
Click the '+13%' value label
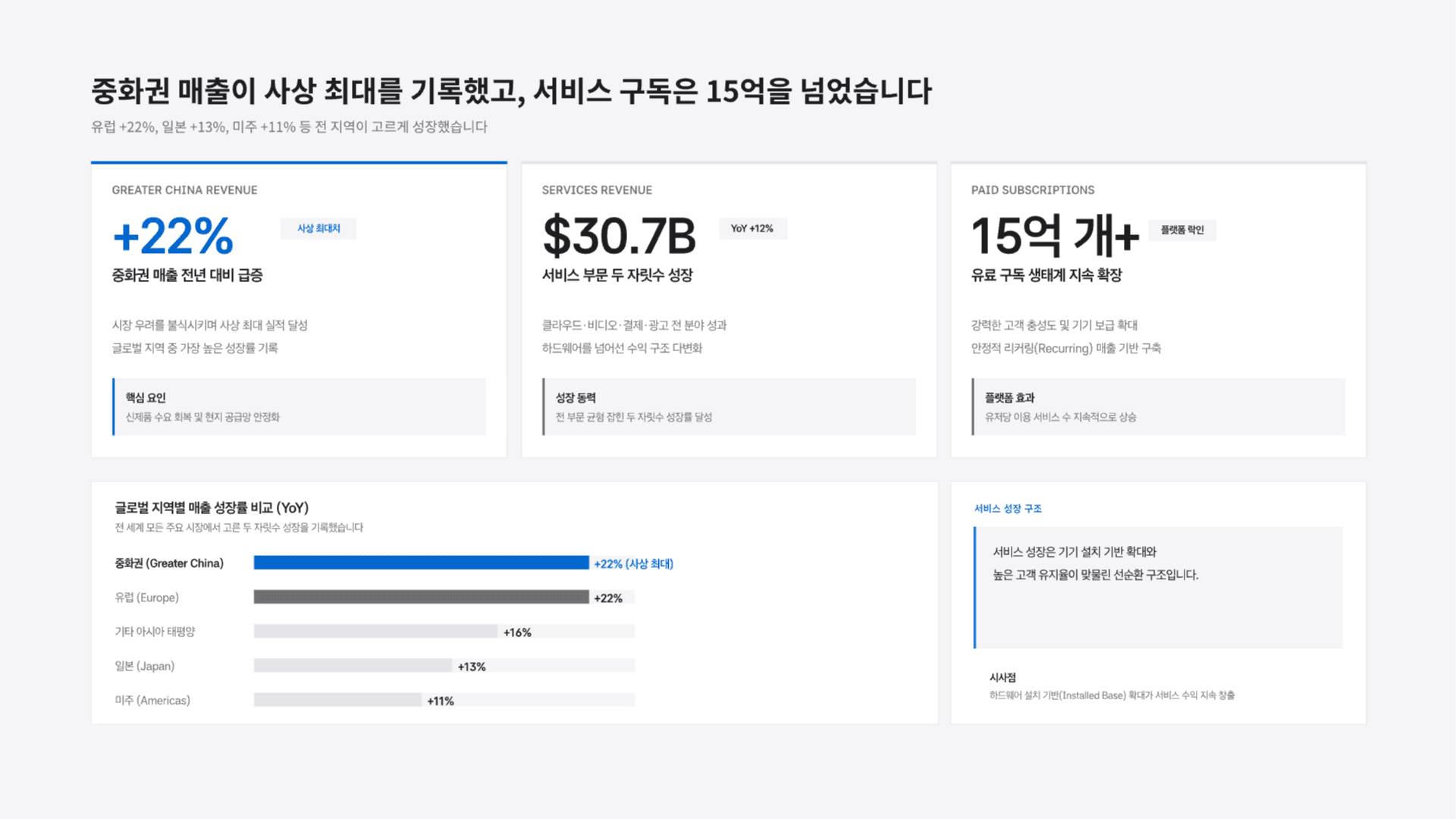coord(472,667)
